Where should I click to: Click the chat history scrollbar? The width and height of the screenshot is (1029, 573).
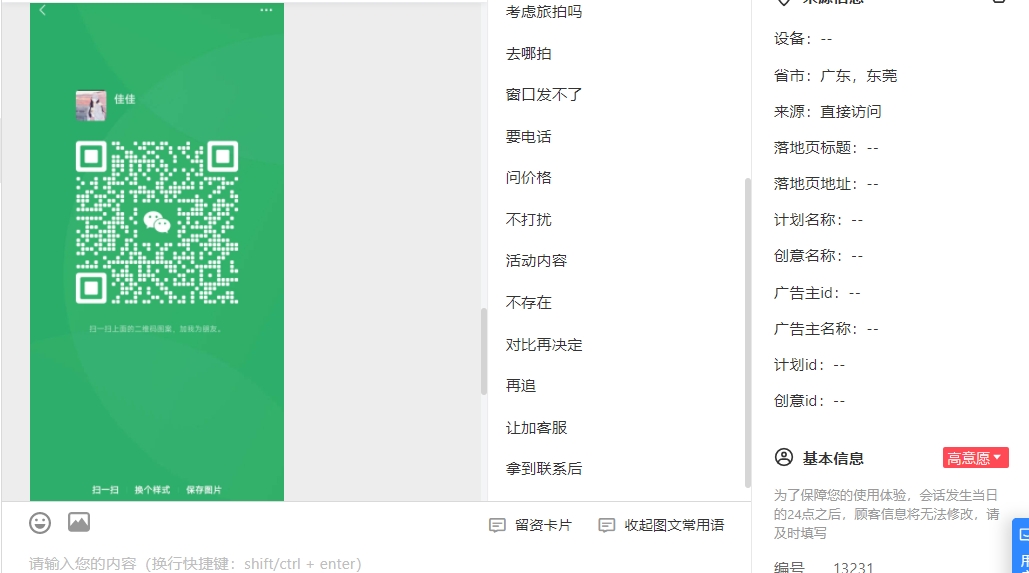point(484,351)
